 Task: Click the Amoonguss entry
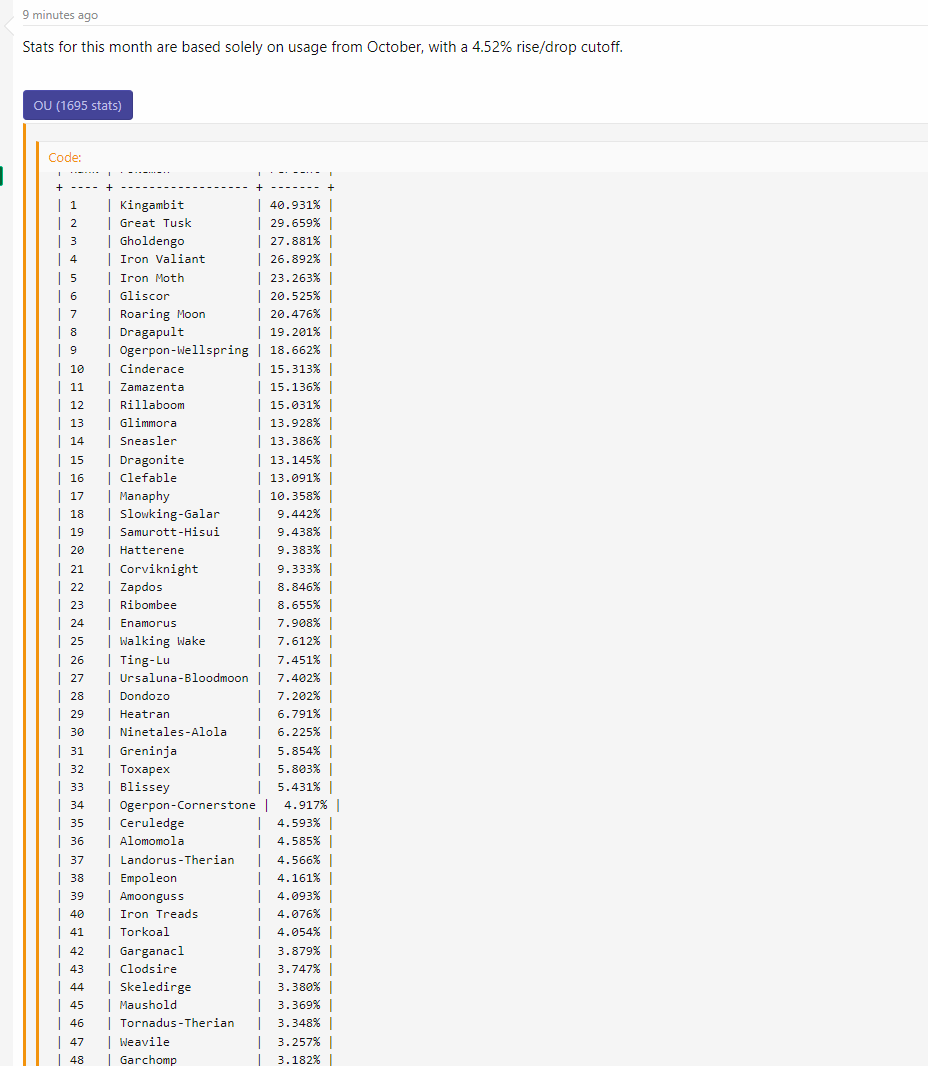152,897
